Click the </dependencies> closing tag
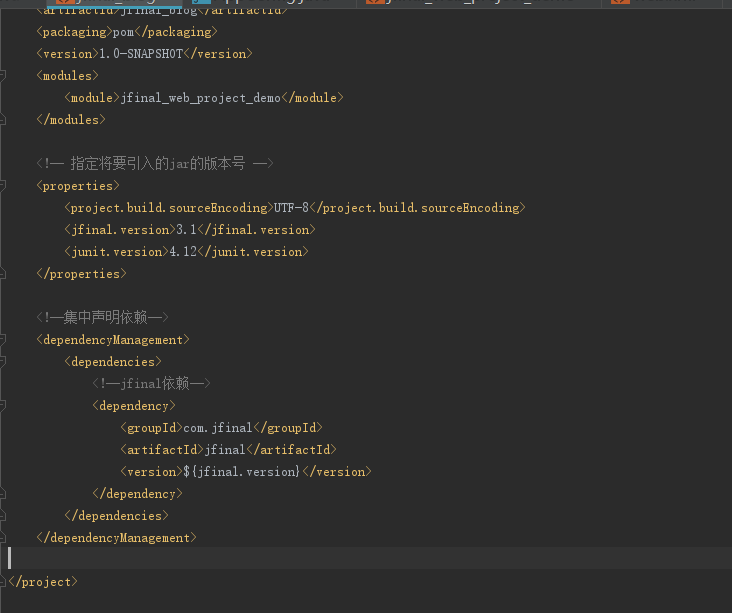This screenshot has height=613, width=732. click(116, 515)
